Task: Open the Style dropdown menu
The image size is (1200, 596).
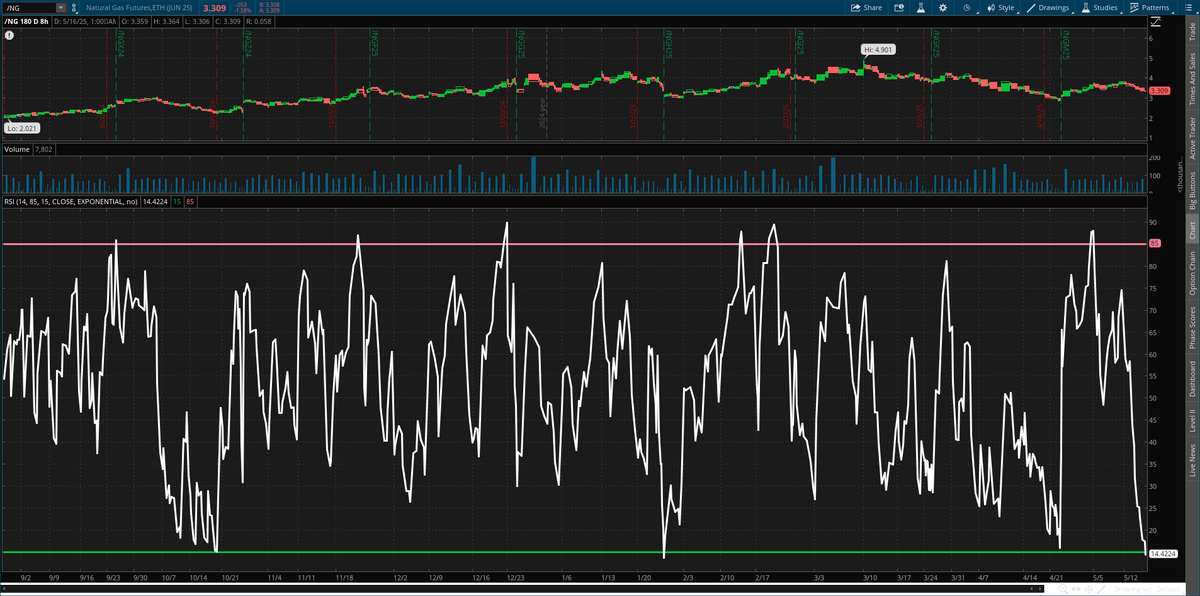Action: coord(1001,7)
